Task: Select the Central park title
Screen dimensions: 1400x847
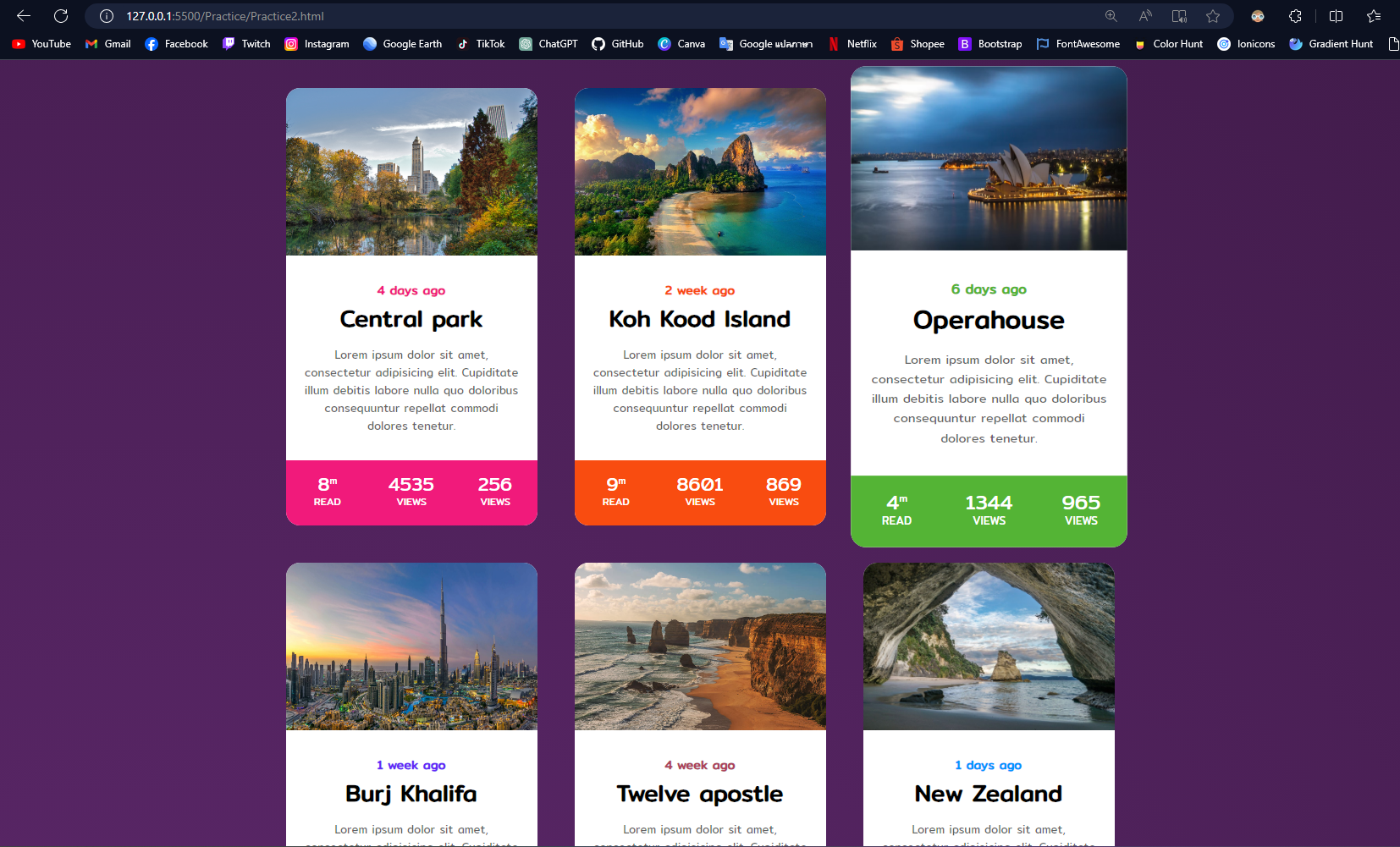Action: [411, 319]
